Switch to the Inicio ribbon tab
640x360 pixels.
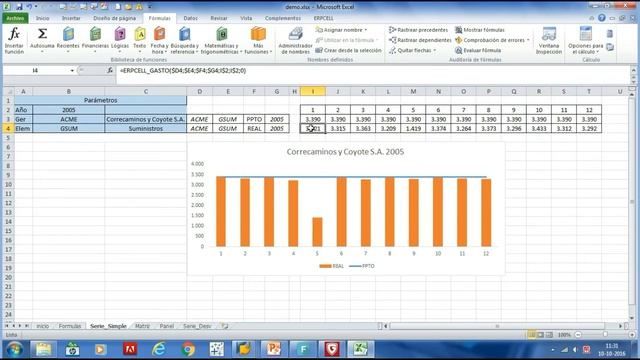coord(42,18)
